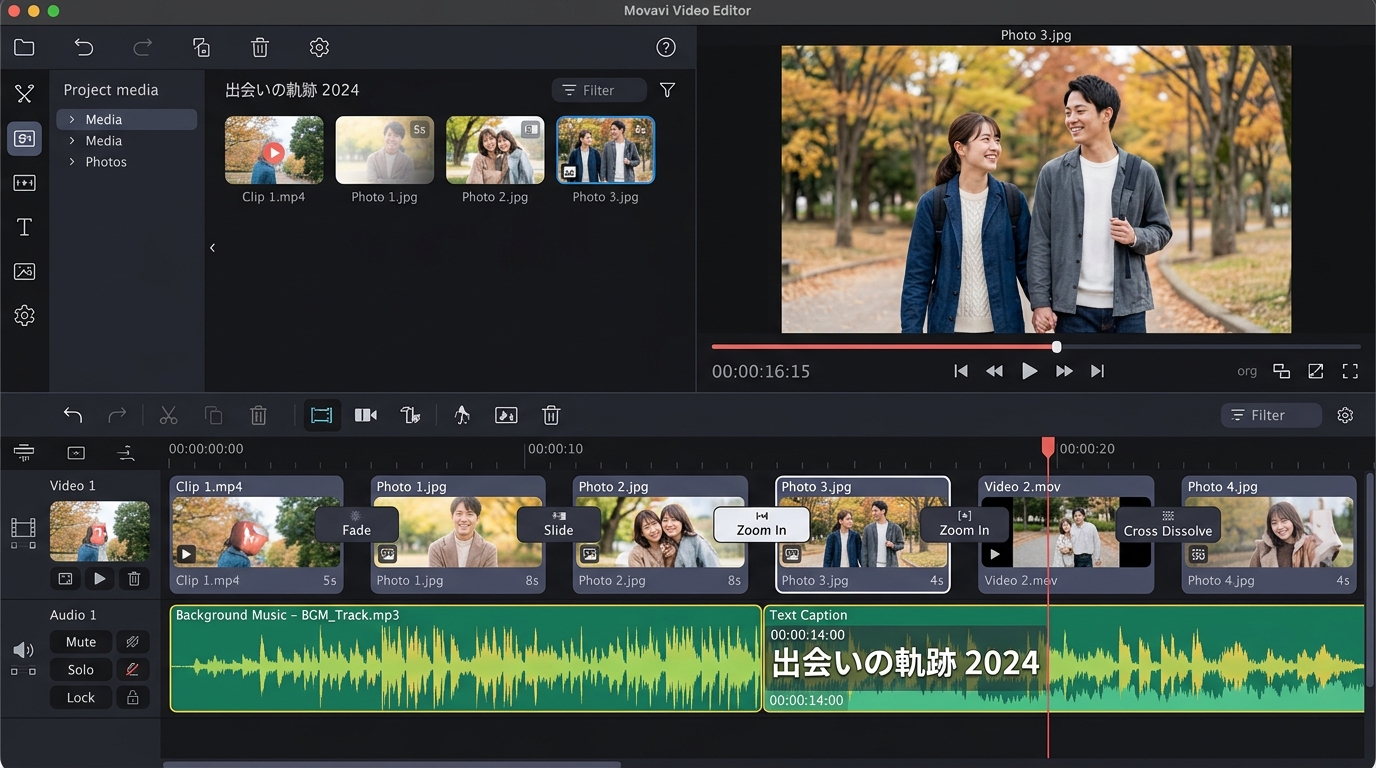Click the trash icon in the top toolbar
The image size is (1376, 768).
pos(260,47)
